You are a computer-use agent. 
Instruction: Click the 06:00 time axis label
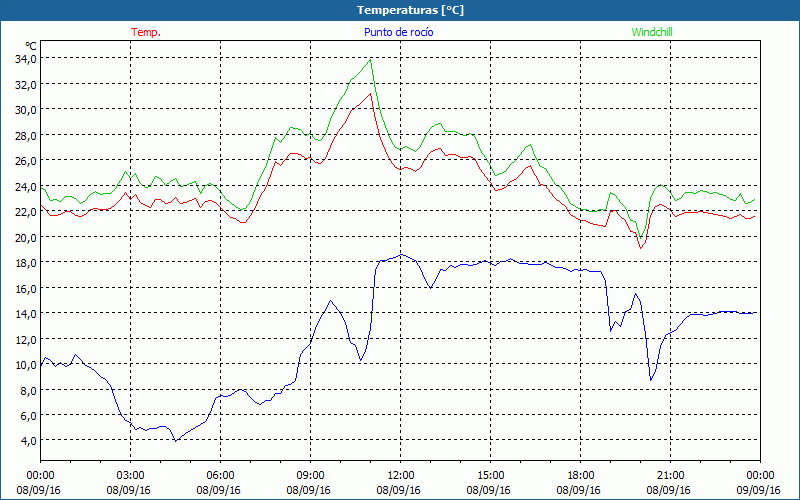220,476
